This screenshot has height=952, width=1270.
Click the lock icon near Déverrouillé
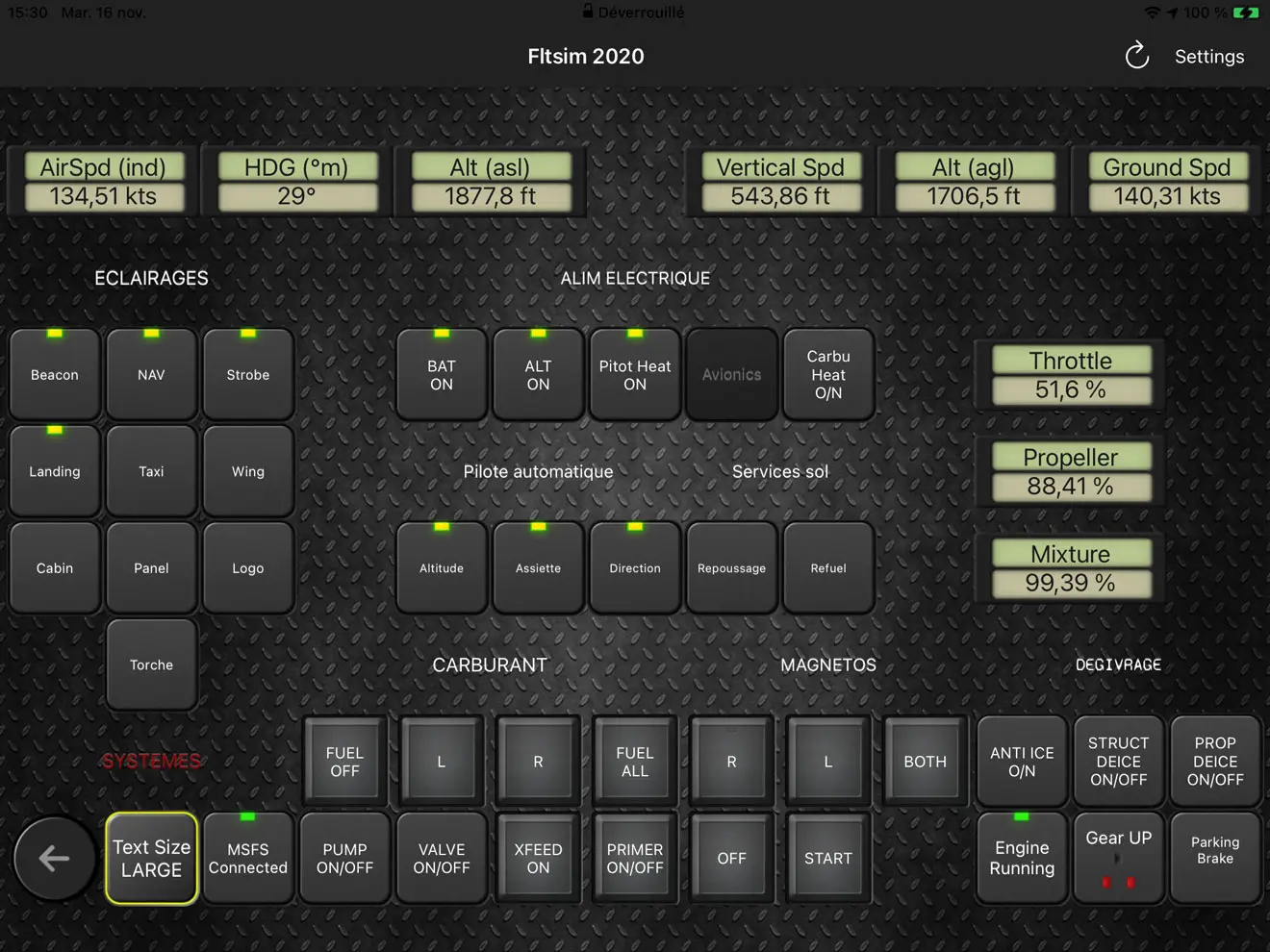coord(587,12)
